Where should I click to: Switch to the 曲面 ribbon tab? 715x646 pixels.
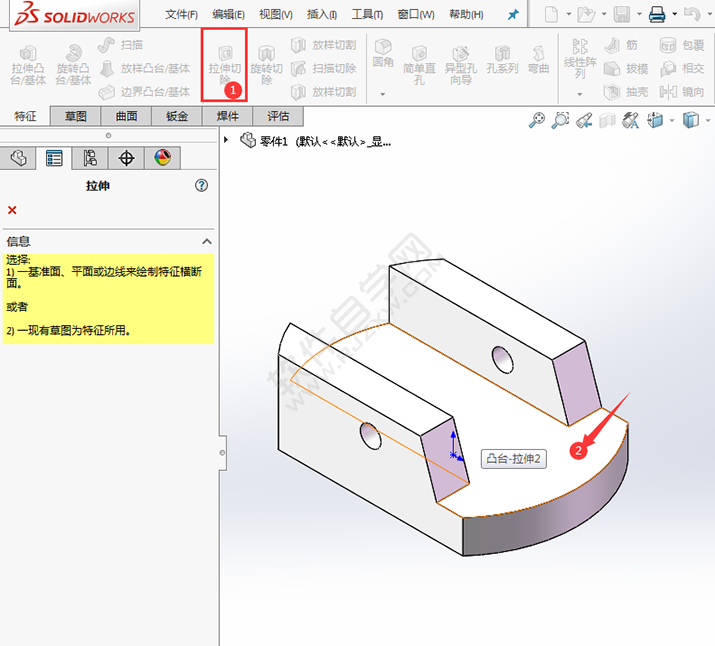(x=126, y=116)
